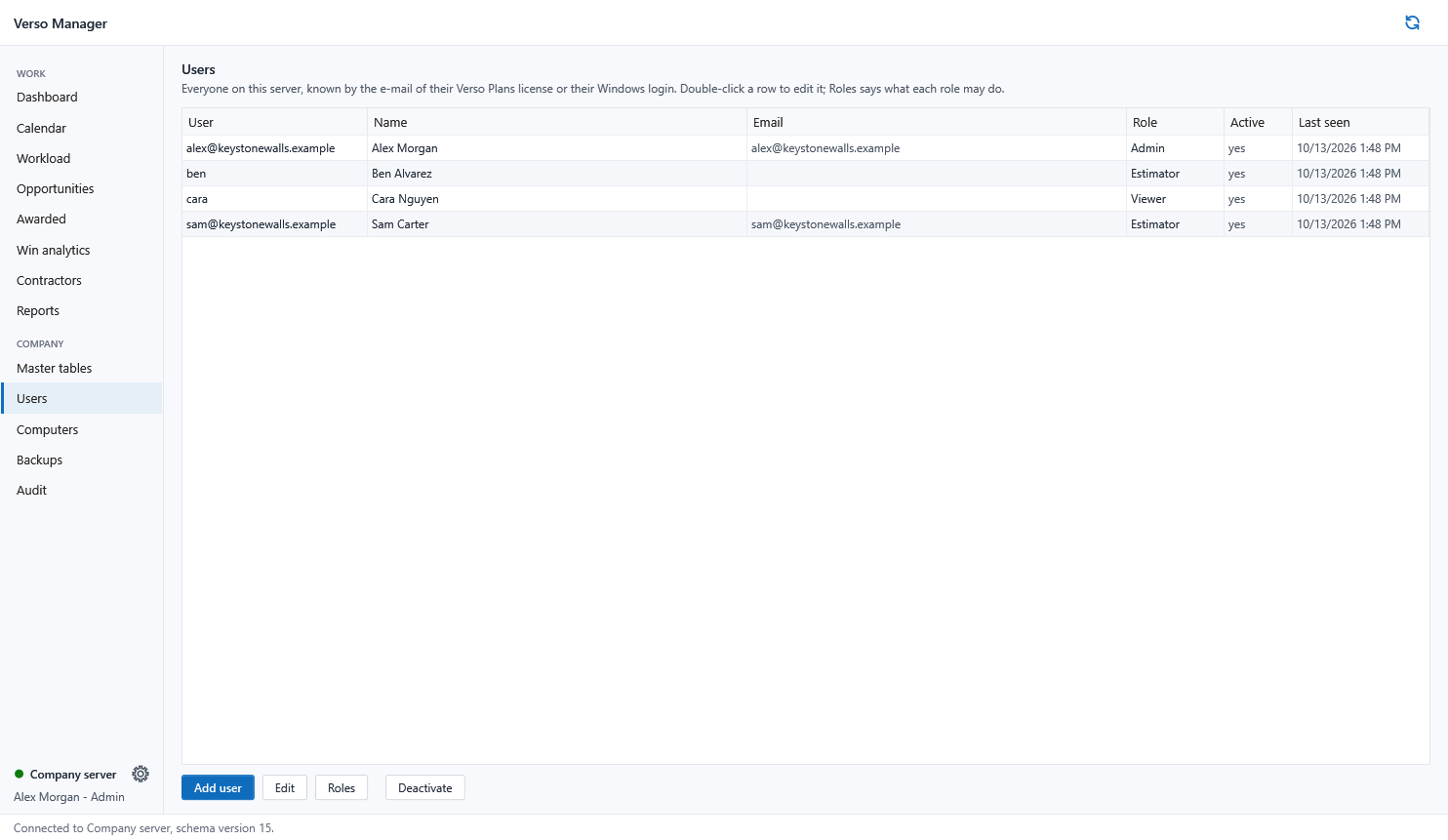Sort by the Email column header
1448x840 pixels.
(937, 122)
